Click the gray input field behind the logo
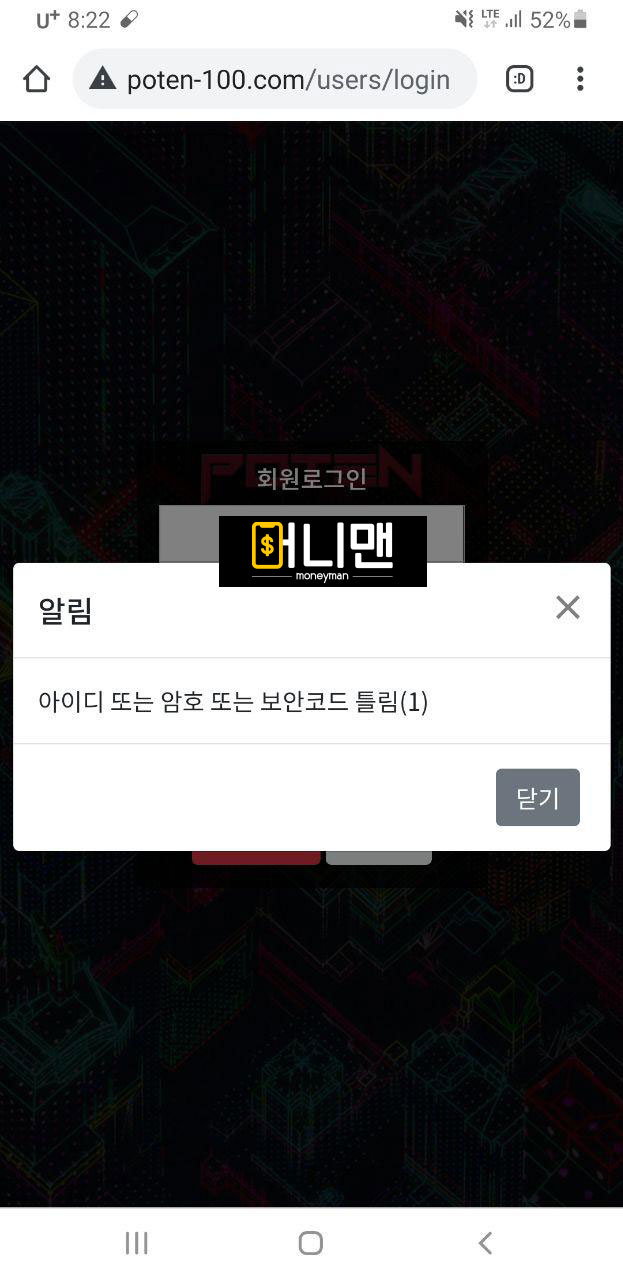This screenshot has width=623, height=1280. tap(312, 534)
